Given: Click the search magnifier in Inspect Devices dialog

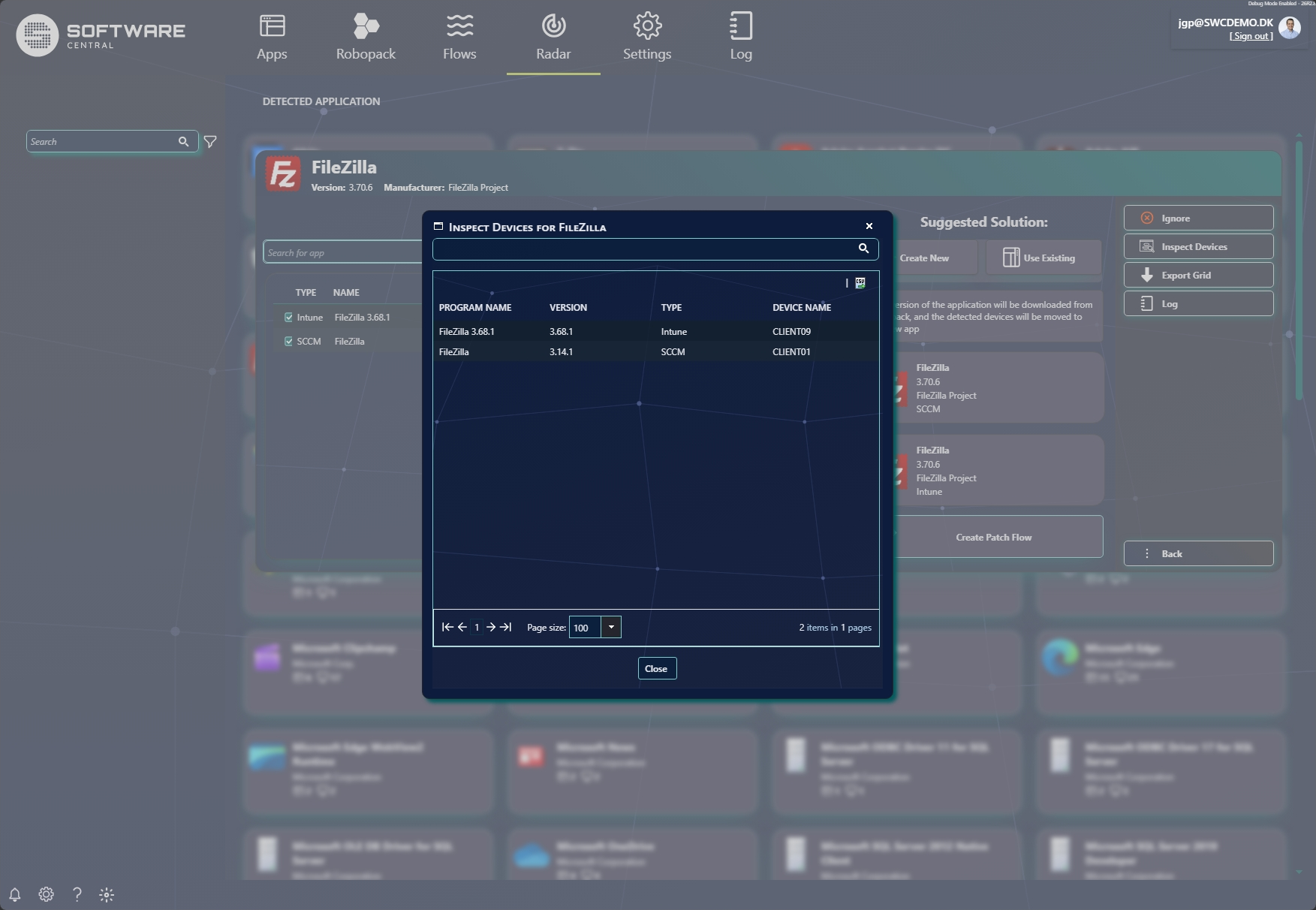Looking at the screenshot, I should 863,249.
